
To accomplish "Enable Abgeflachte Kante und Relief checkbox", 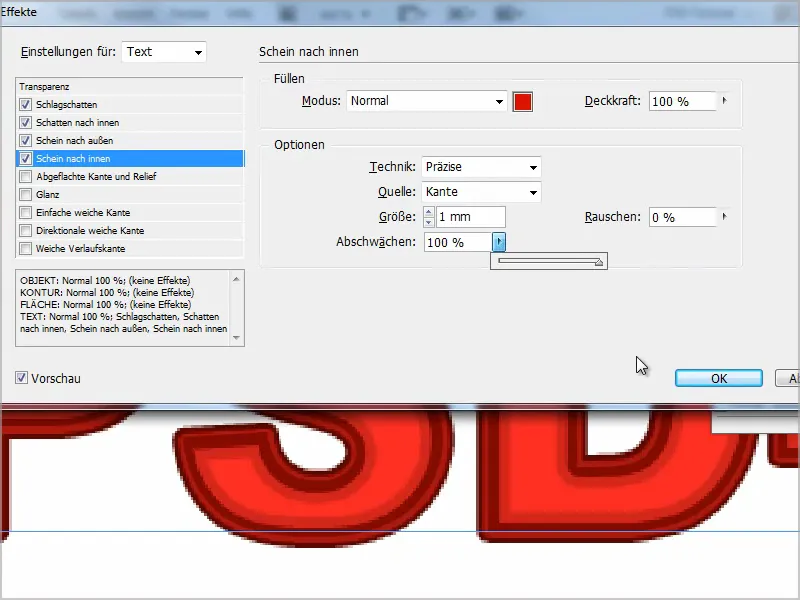I will point(25,177).
